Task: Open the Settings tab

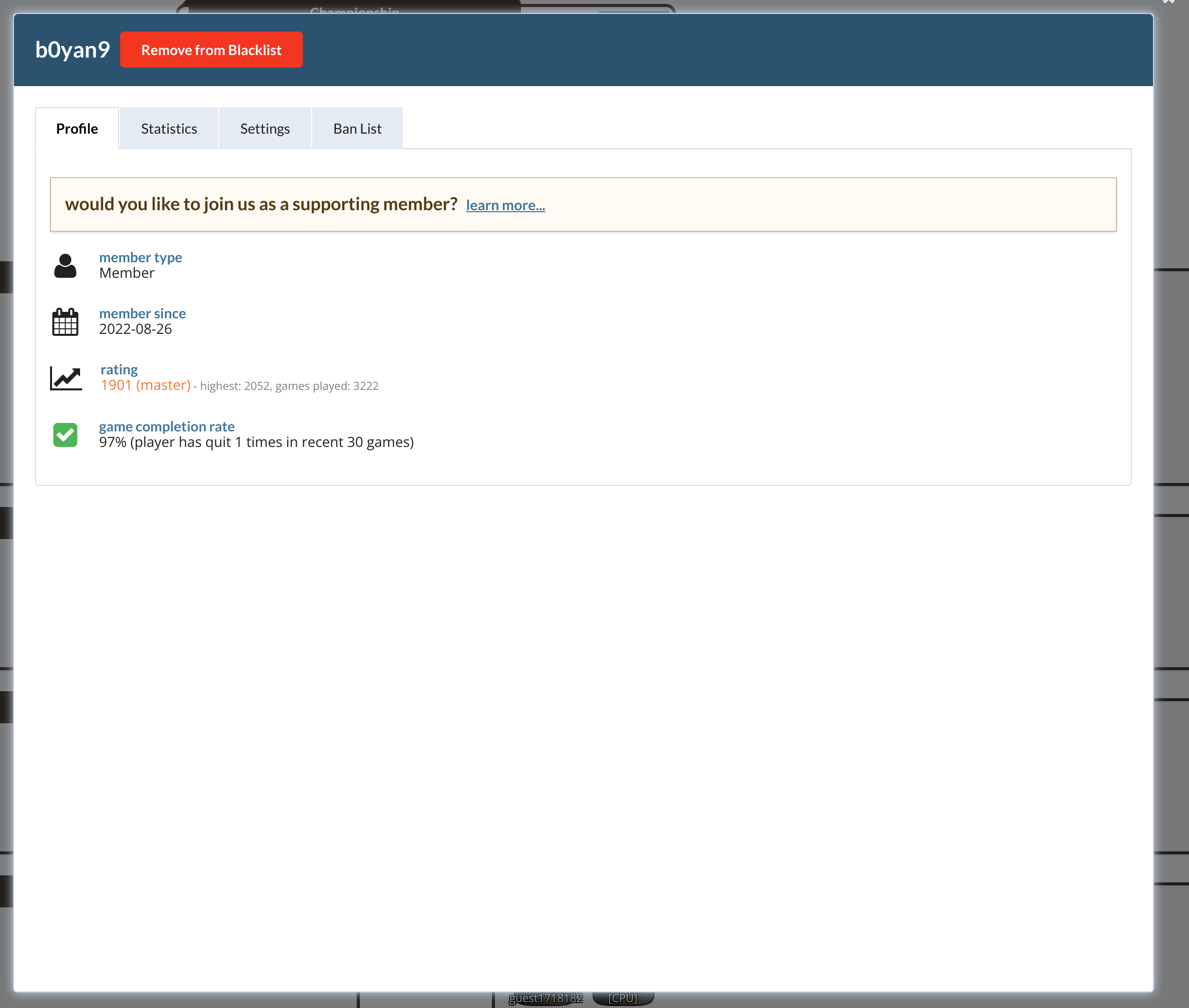Action: point(265,129)
